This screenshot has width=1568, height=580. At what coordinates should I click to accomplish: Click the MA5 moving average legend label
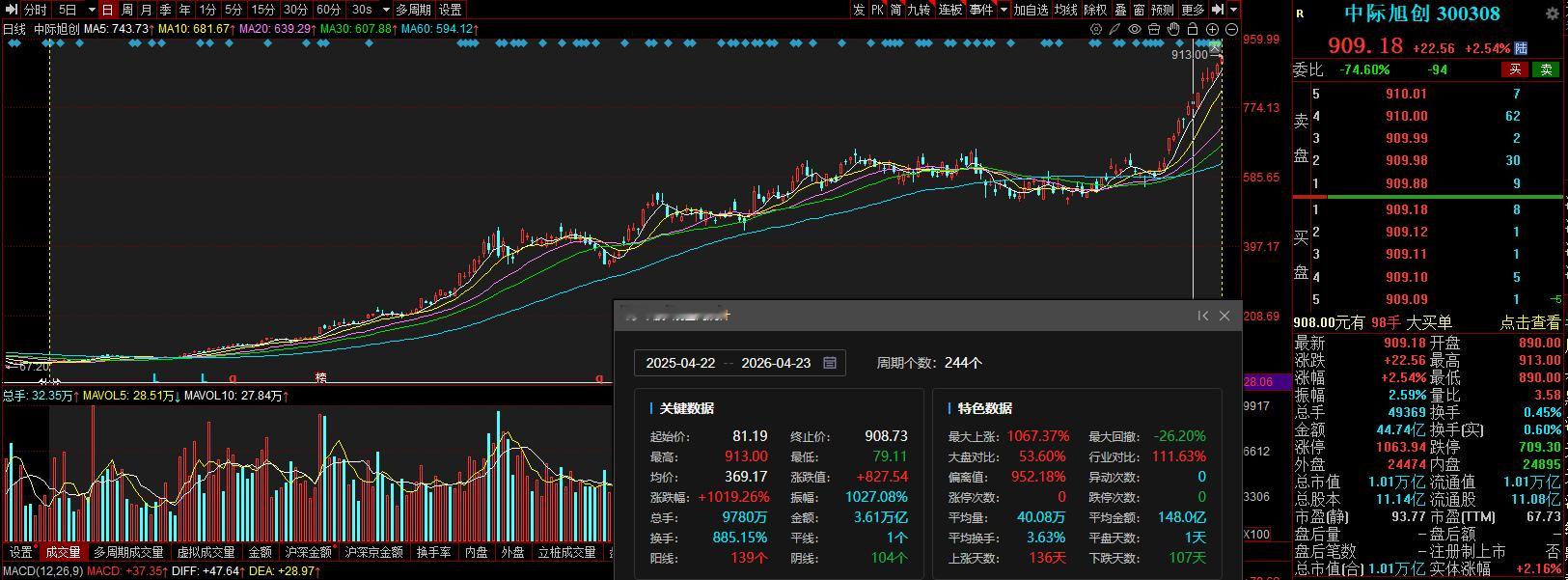[x=116, y=29]
